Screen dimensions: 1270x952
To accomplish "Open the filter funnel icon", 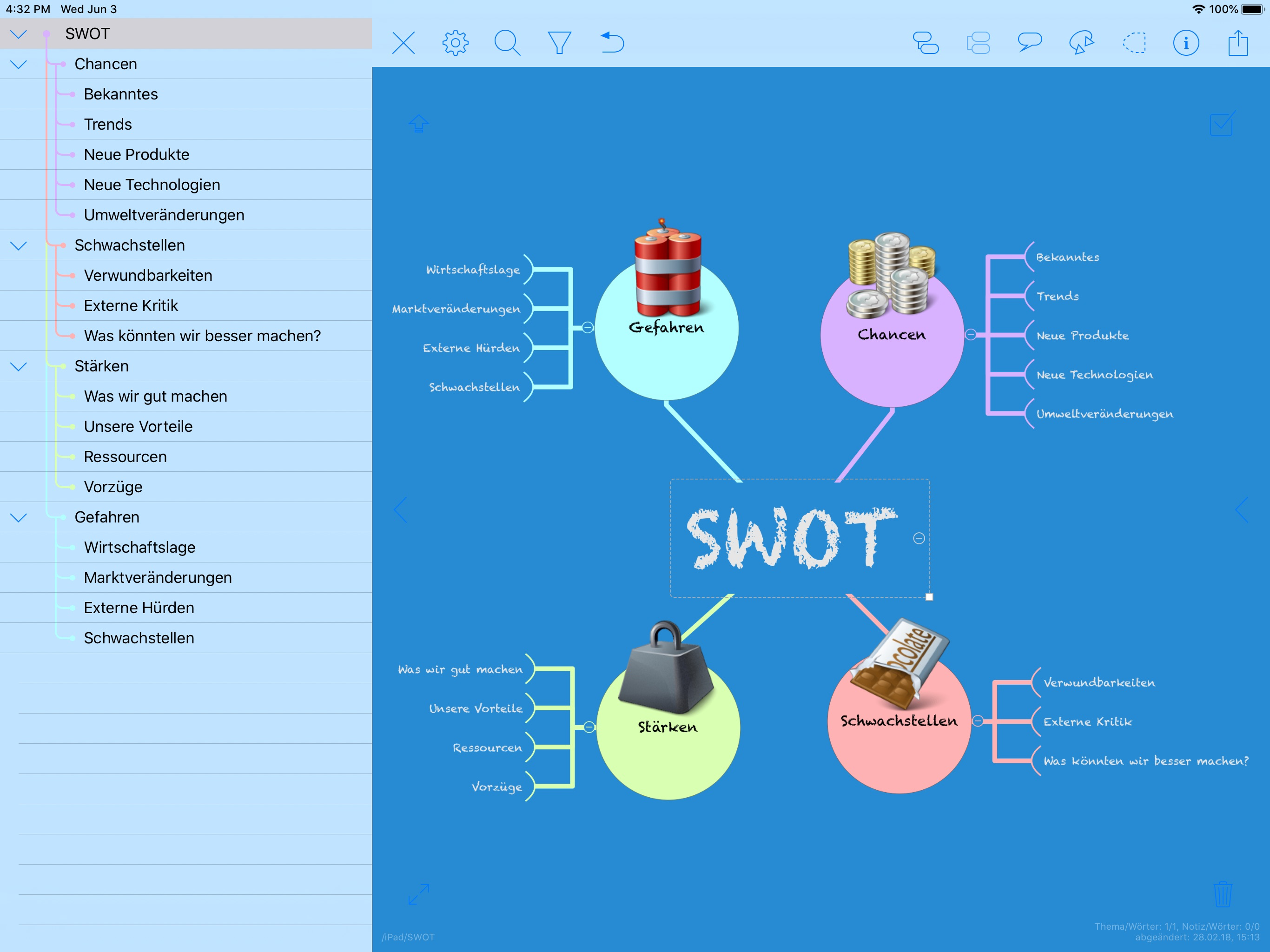I will click(x=559, y=43).
